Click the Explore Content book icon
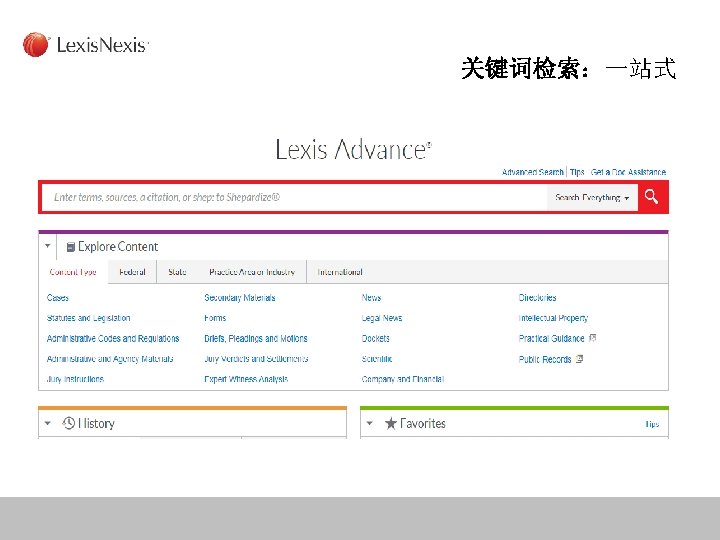The image size is (720, 540). click(x=71, y=247)
